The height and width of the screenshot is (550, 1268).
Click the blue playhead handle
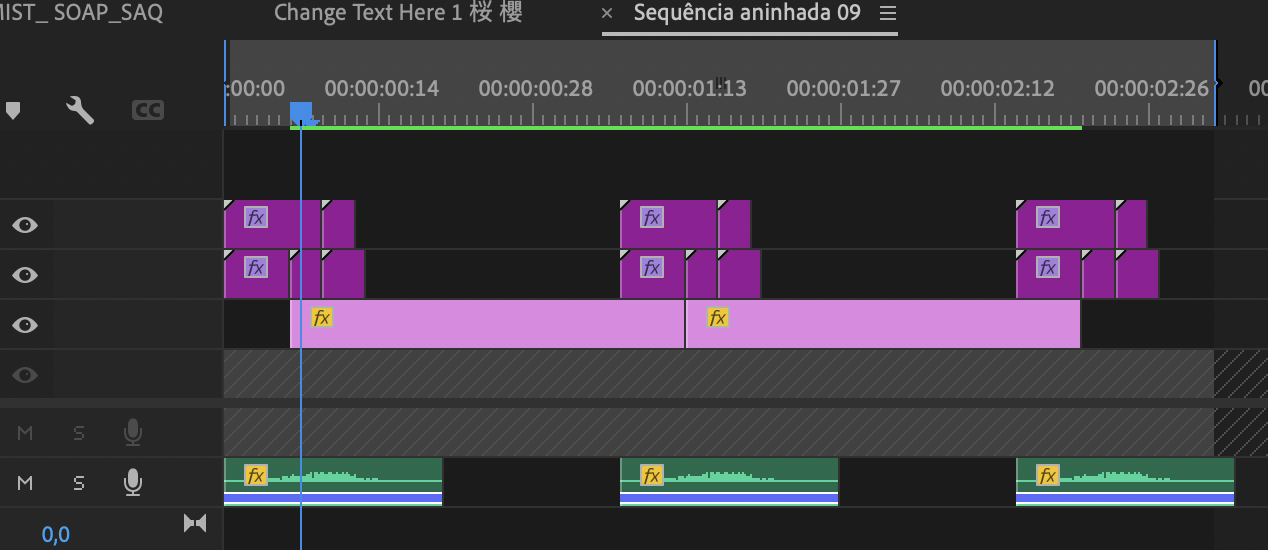click(301, 111)
